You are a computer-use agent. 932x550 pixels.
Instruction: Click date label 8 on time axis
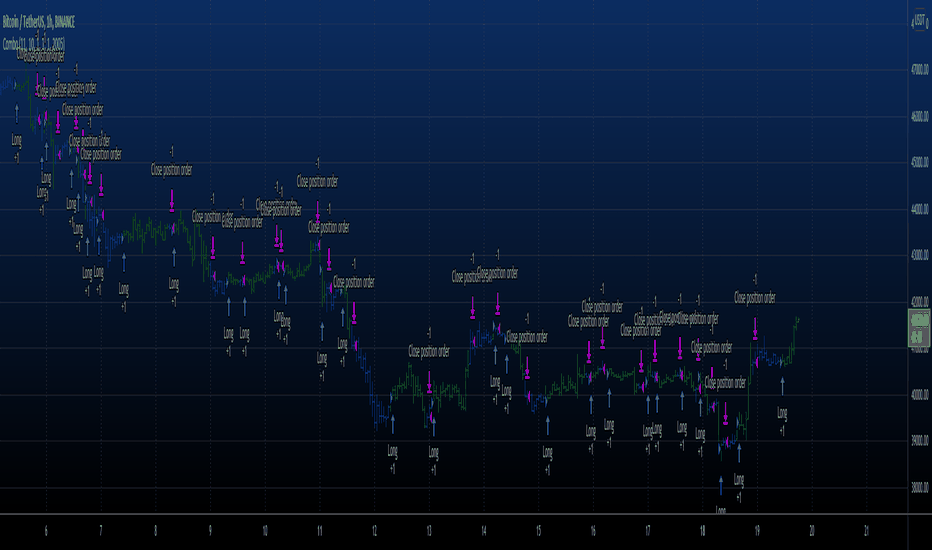(156, 531)
